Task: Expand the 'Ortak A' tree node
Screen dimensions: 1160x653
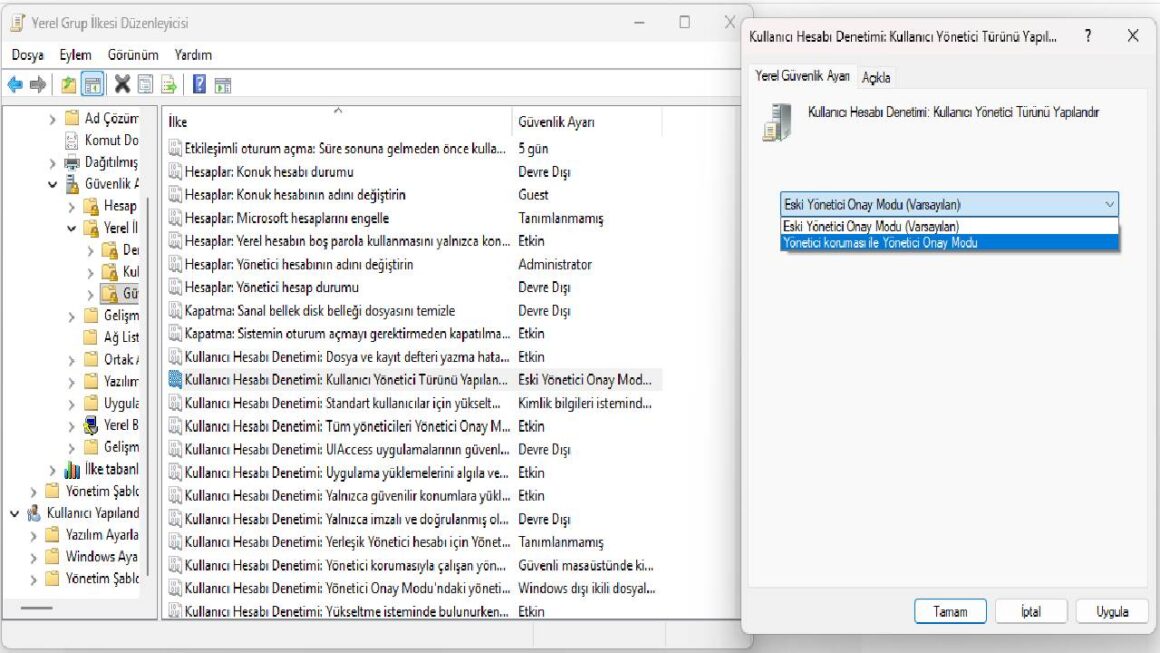Action: (x=71, y=360)
